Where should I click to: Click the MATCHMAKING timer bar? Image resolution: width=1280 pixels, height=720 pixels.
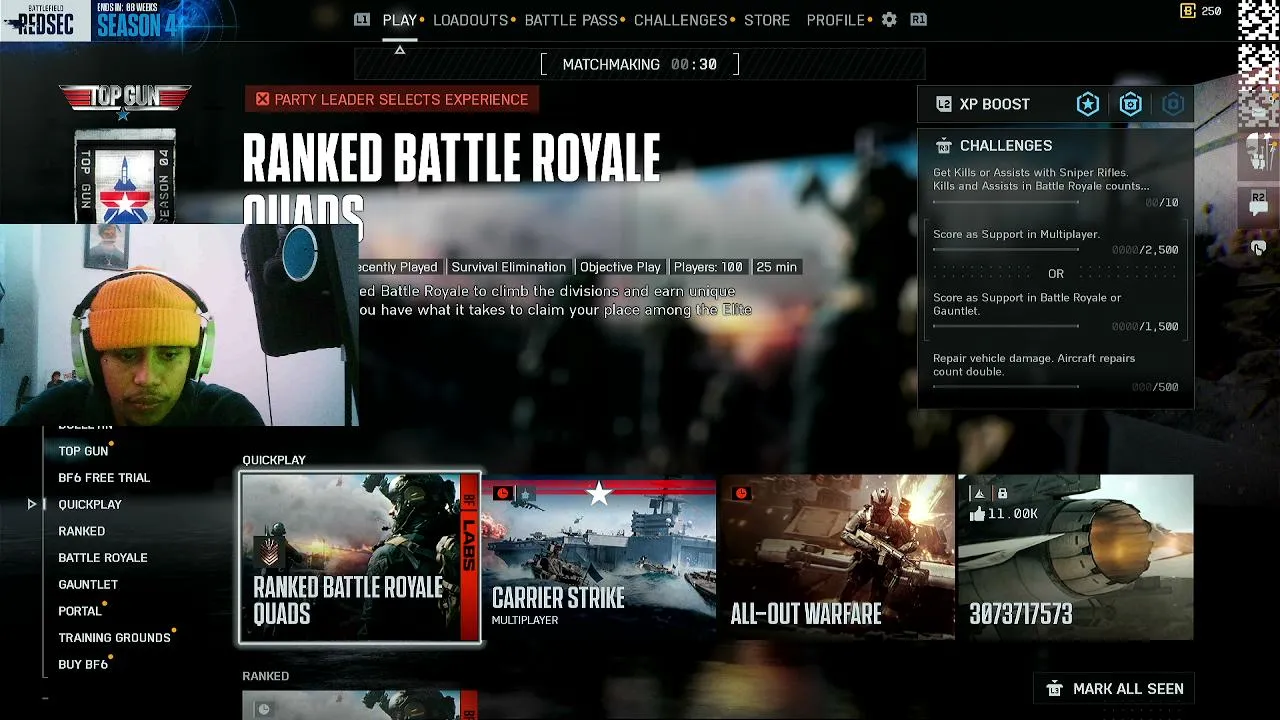[x=640, y=64]
